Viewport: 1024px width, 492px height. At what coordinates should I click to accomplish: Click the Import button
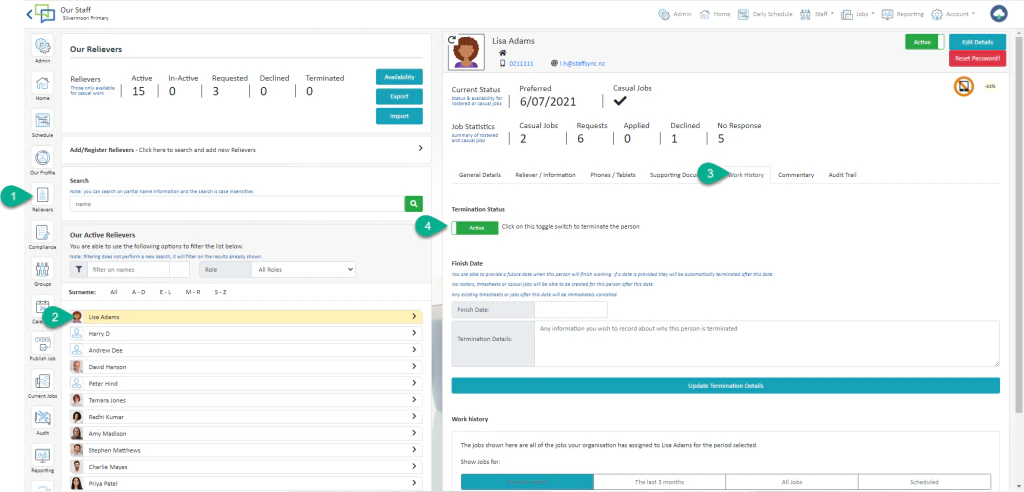[x=399, y=116]
